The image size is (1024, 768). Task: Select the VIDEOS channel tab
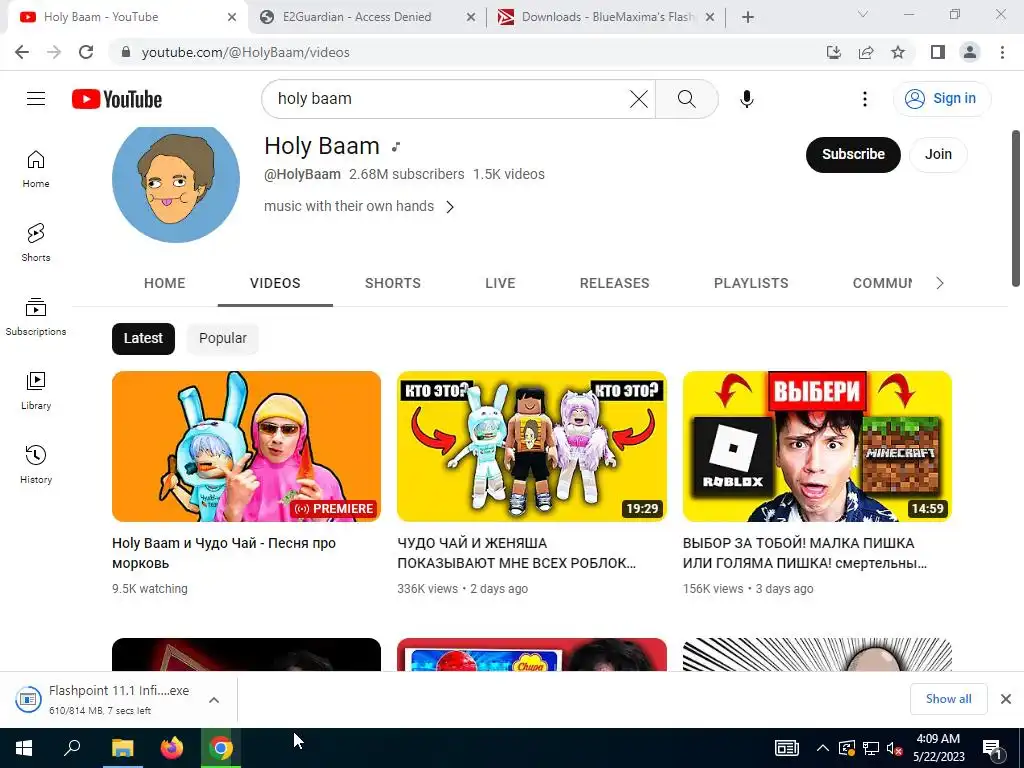point(275,283)
